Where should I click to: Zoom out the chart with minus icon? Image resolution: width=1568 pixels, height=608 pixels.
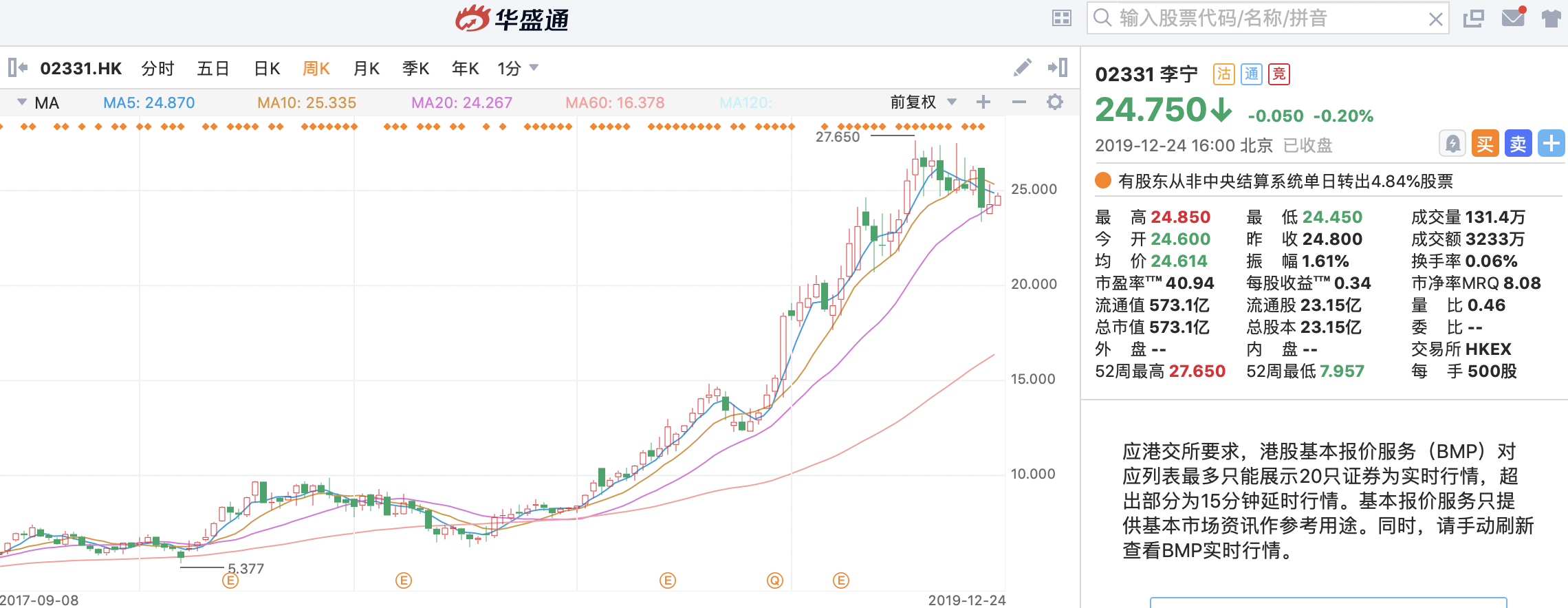click(1019, 102)
